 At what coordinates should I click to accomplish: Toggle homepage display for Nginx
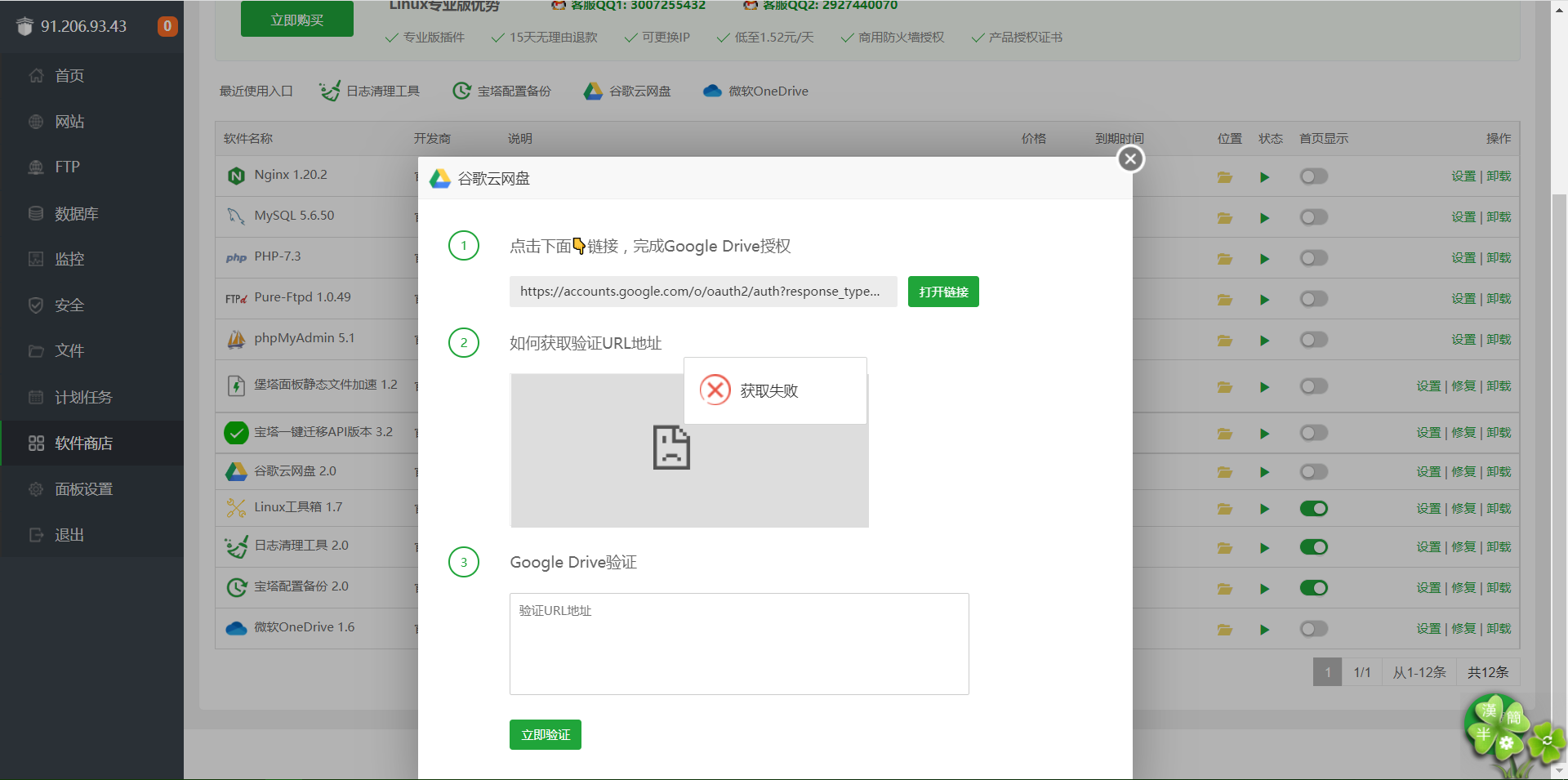pos(1314,176)
